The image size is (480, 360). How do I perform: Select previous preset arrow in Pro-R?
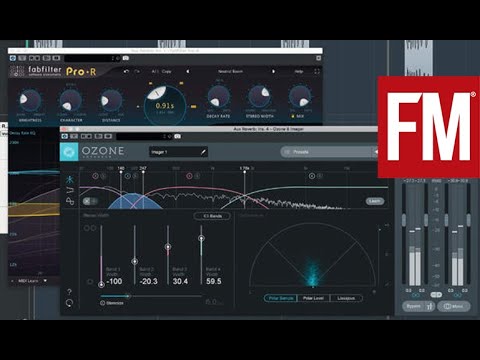(x=188, y=71)
